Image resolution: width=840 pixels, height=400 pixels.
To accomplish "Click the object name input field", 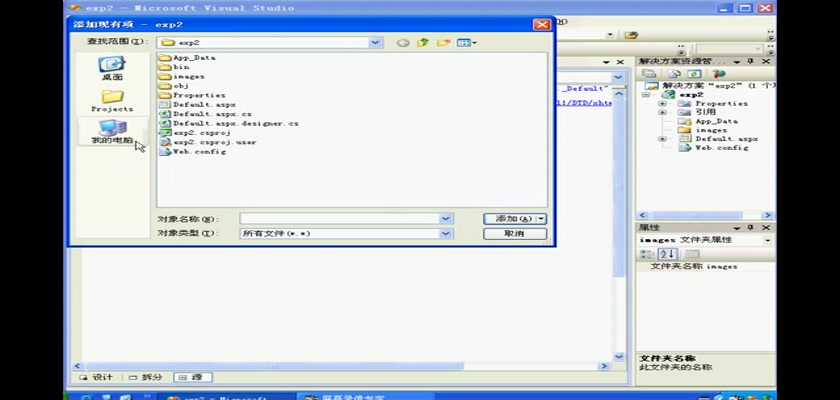I will pyautogui.click(x=340, y=218).
